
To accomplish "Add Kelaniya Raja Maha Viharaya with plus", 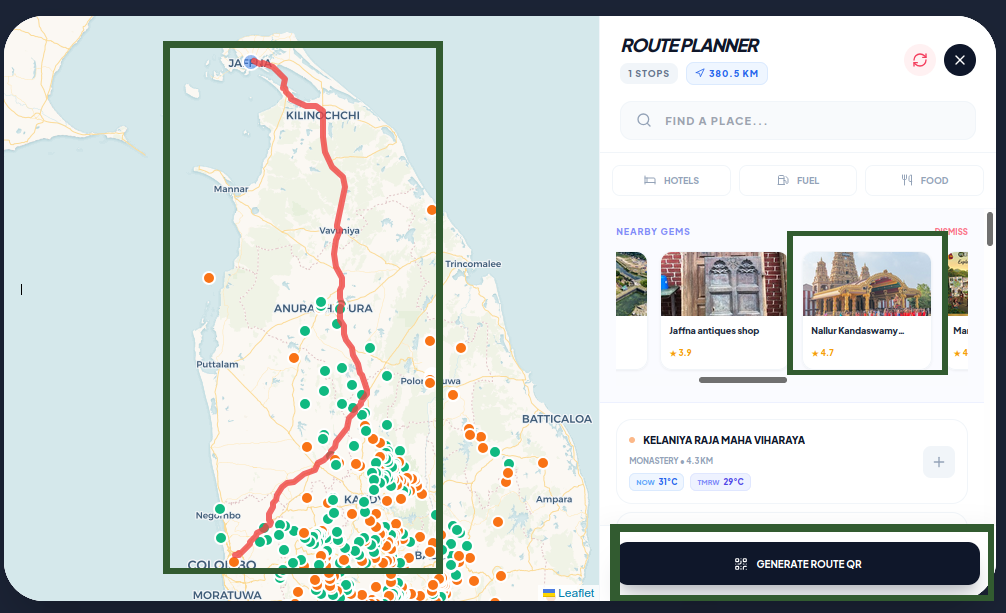I will tap(939, 462).
